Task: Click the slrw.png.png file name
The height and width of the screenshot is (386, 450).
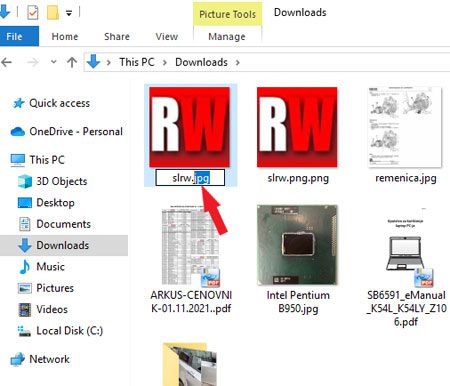Action: pyautogui.click(x=298, y=178)
